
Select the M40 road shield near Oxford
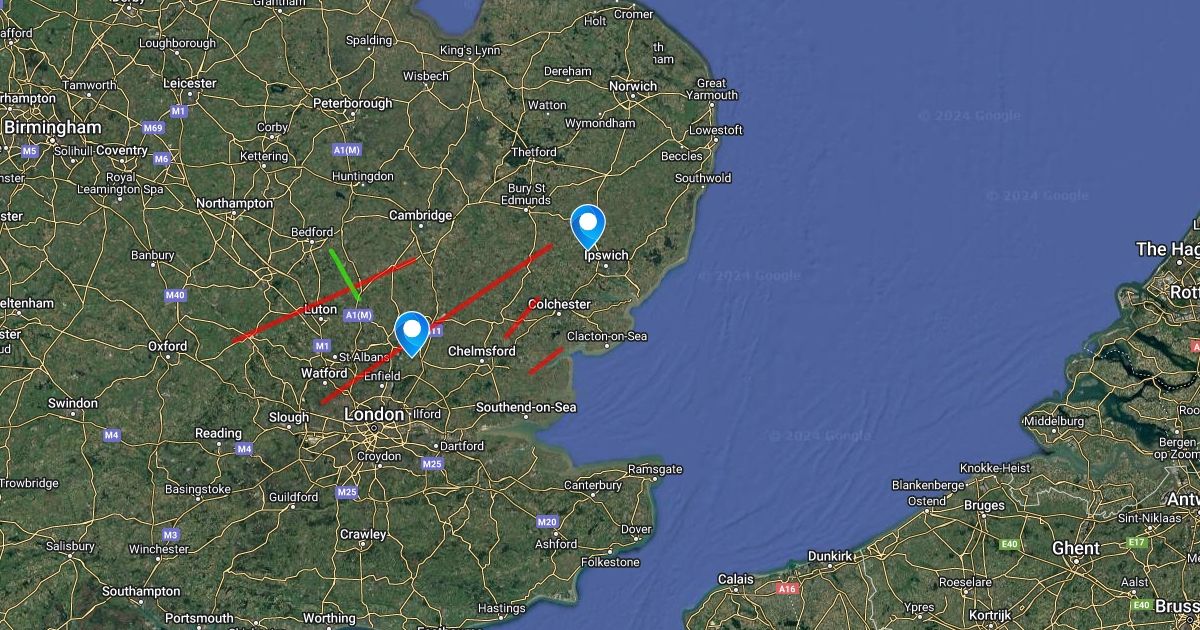pyautogui.click(x=176, y=295)
